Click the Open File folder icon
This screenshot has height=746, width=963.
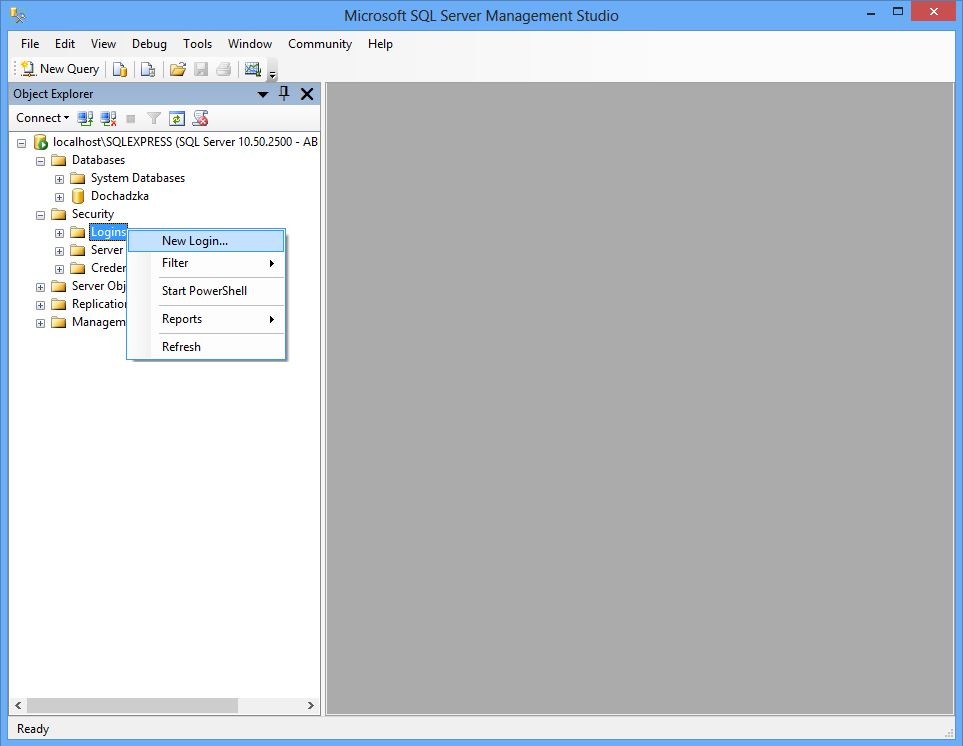click(178, 69)
